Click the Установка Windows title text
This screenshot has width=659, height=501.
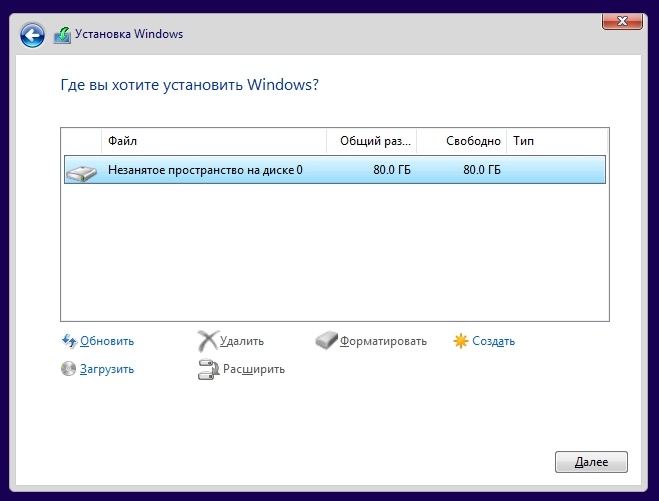click(129, 34)
